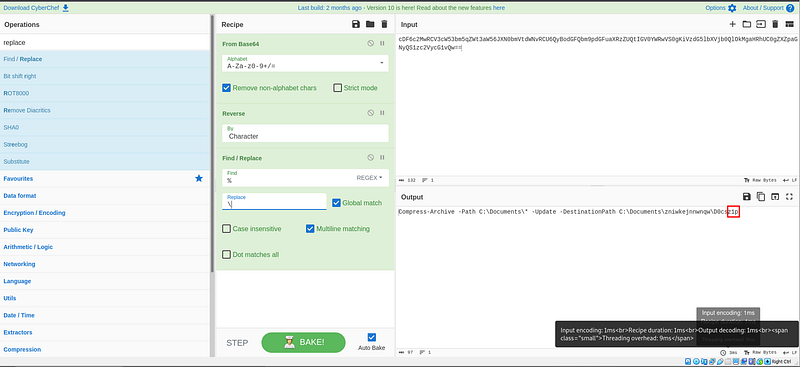Click the green BAKE! button
The width and height of the screenshot is (800, 367).
click(x=303, y=342)
